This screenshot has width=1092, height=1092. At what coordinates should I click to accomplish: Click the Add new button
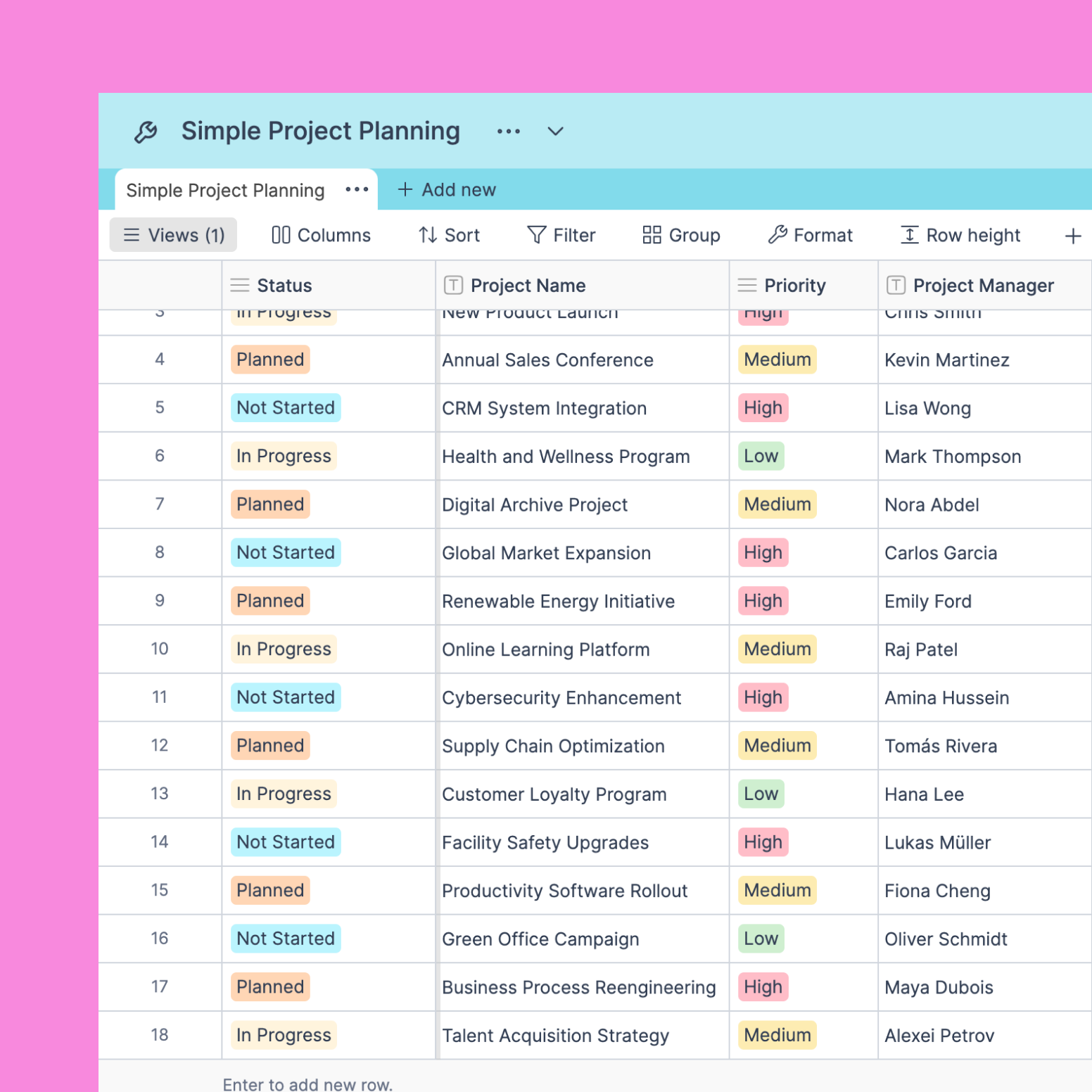coord(446,189)
